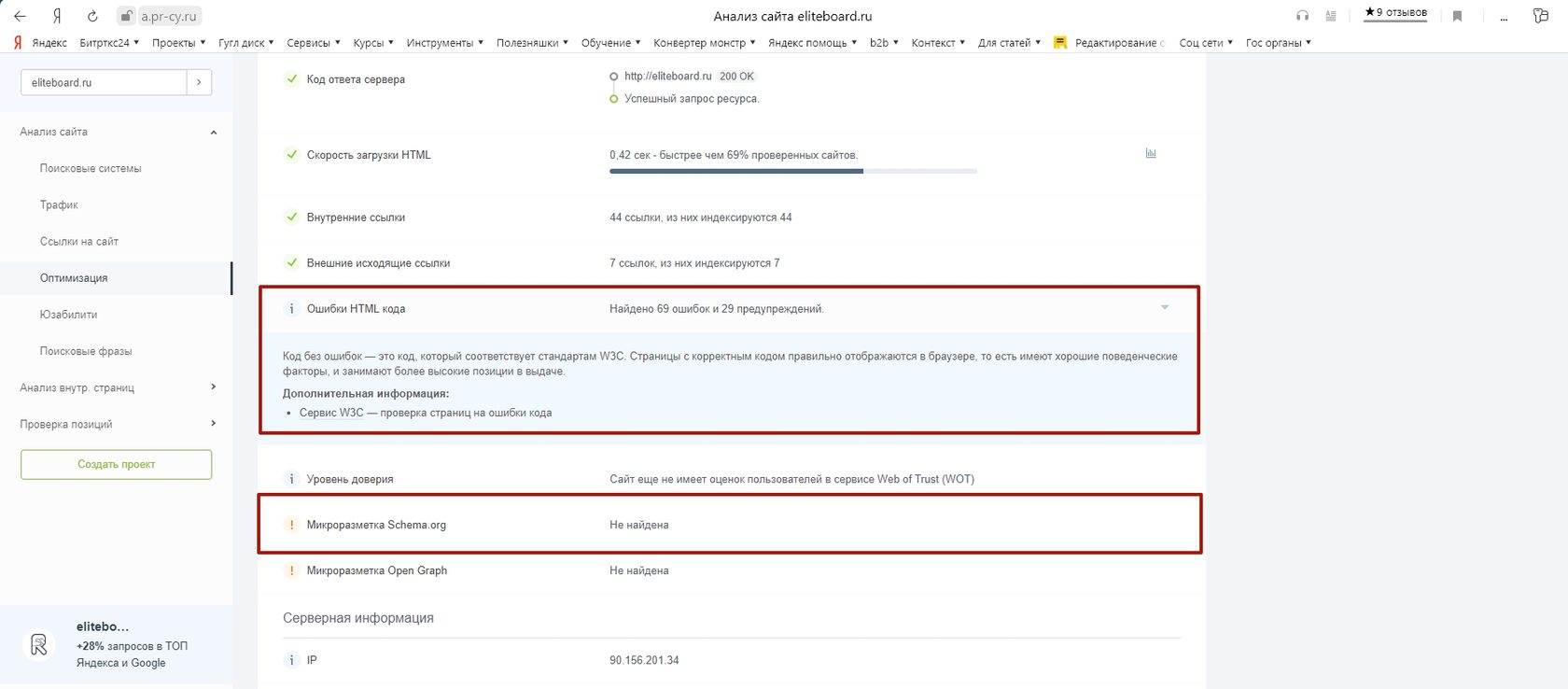Open the b2b bookmarks dropdown
This screenshot has height=689, width=1568.
click(x=884, y=43)
